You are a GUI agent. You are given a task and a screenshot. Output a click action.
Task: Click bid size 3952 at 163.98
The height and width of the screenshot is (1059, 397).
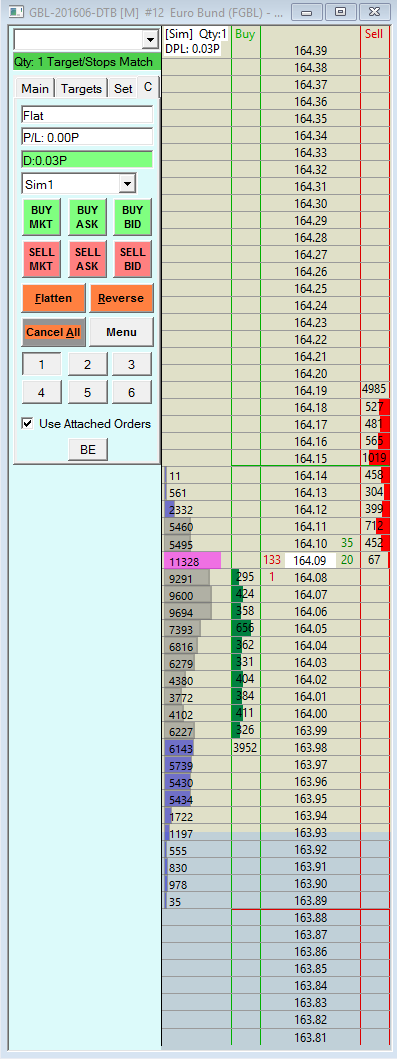pos(245,747)
